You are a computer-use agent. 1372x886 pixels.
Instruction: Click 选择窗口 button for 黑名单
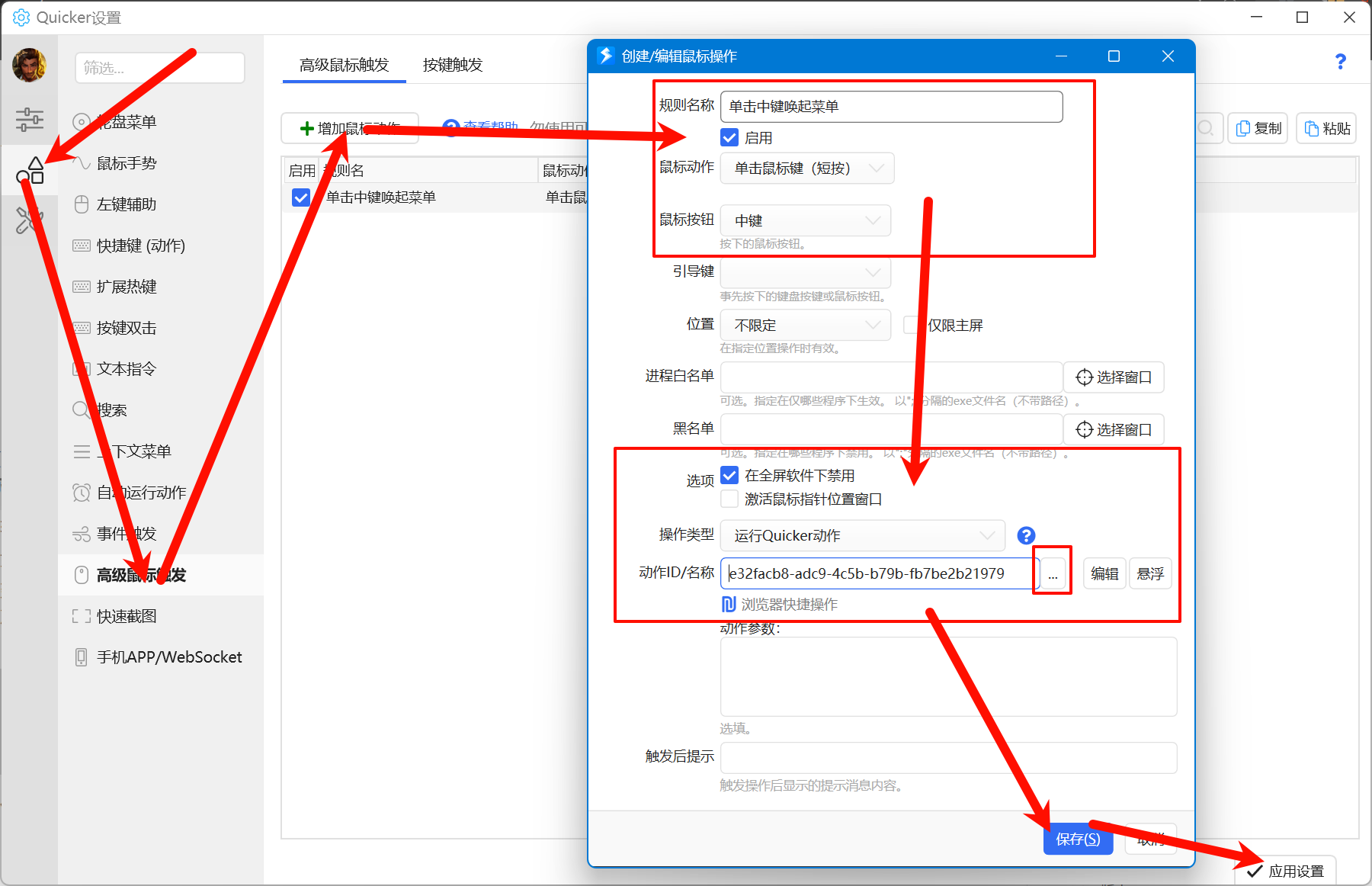pos(1114,430)
